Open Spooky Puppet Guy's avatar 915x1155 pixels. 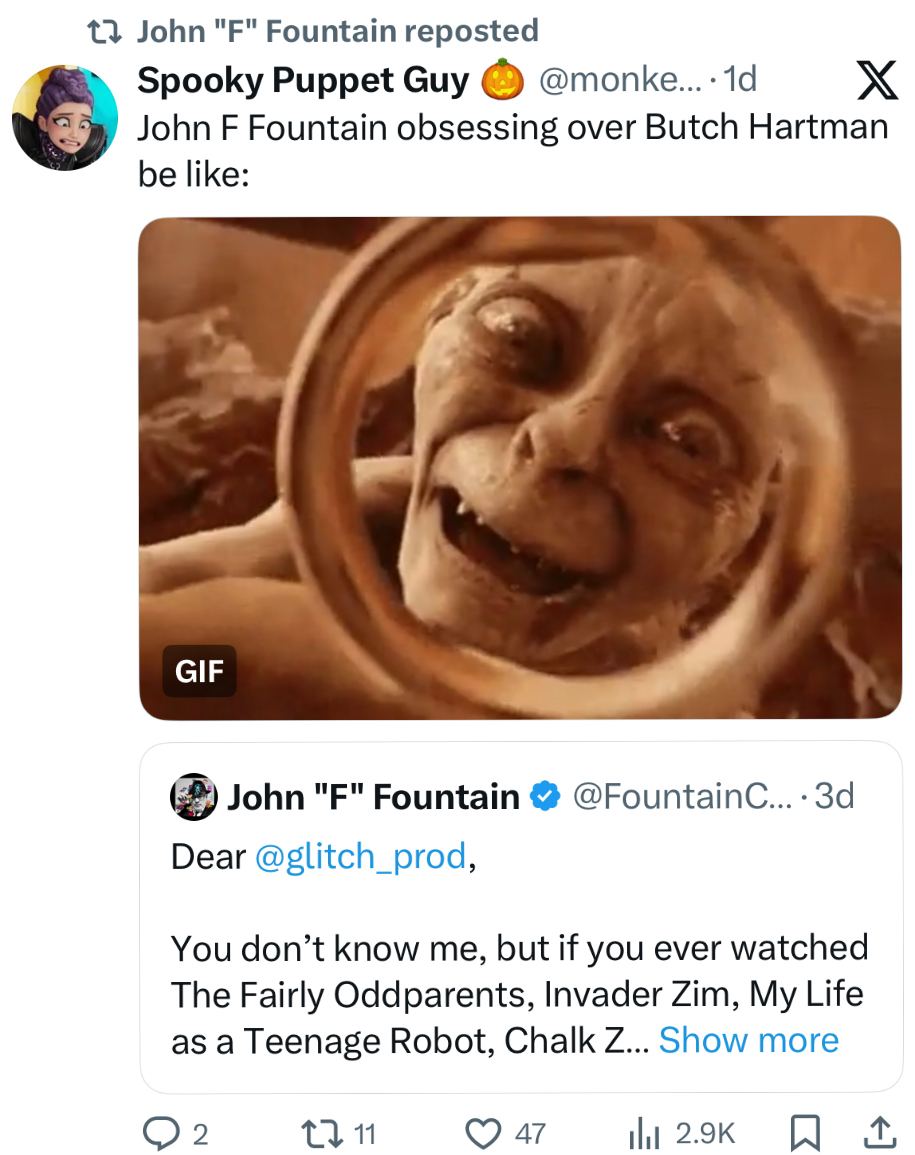(x=64, y=117)
